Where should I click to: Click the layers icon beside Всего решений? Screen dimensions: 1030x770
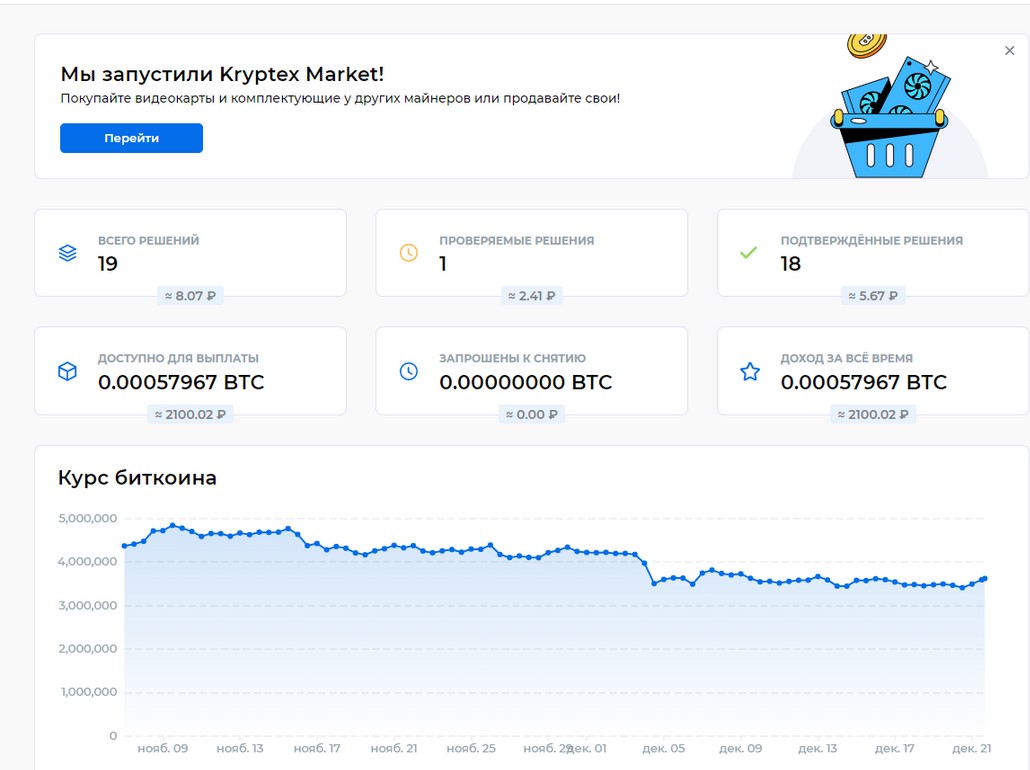(x=68, y=253)
